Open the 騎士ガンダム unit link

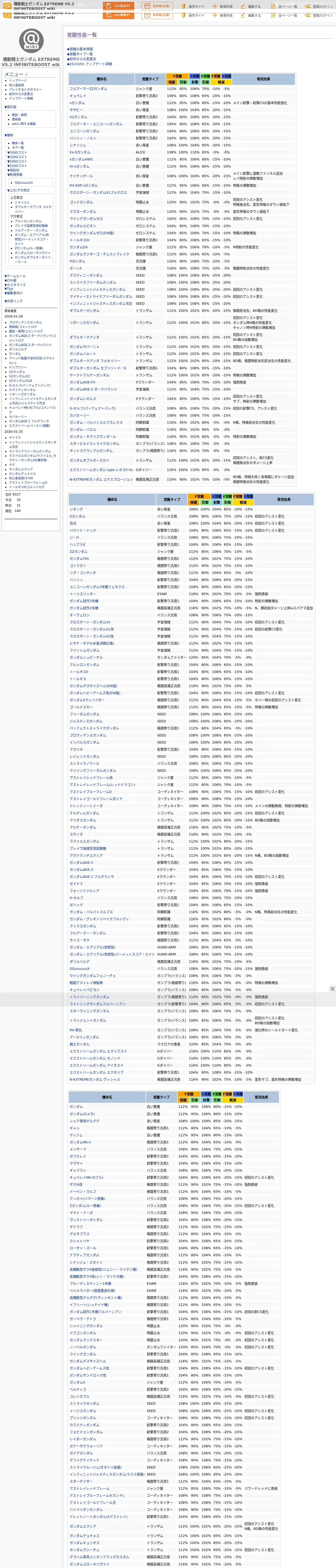click(x=79, y=1045)
